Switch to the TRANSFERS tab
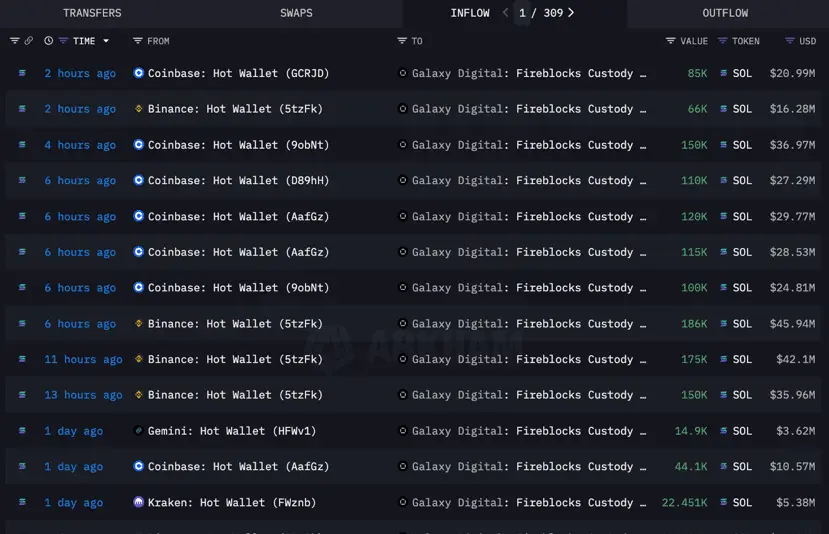This screenshot has height=534, width=829. pyautogui.click(x=92, y=13)
